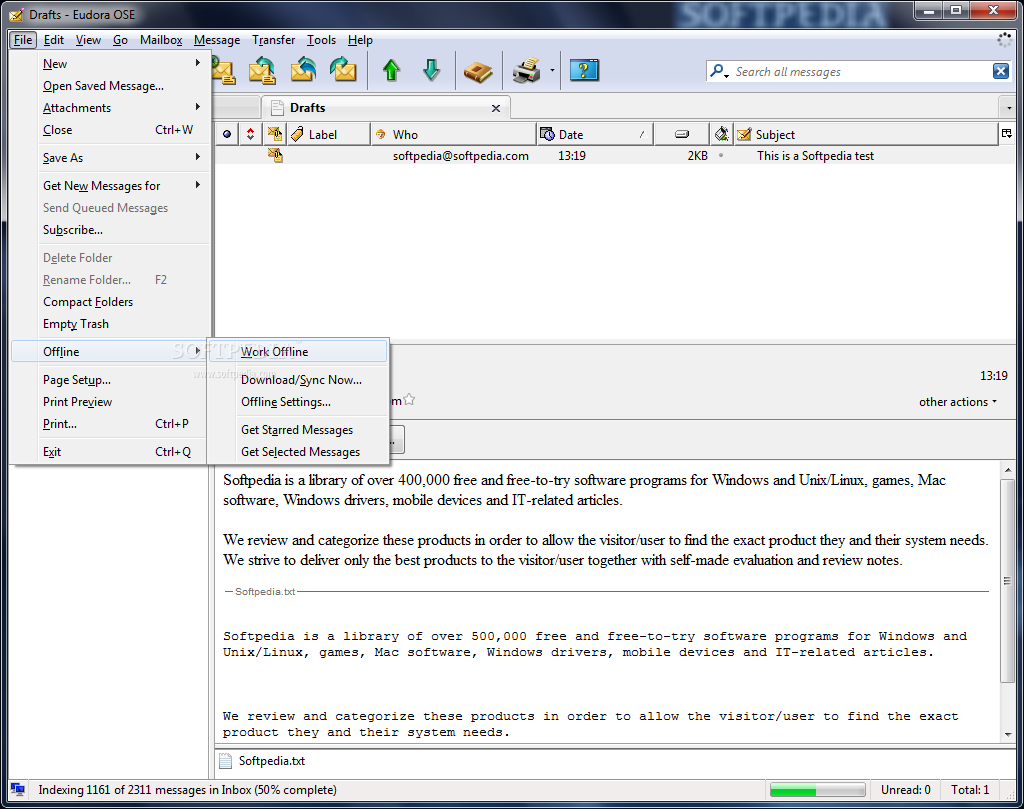Image resolution: width=1024 pixels, height=809 pixels.
Task: Choose Get Starred Messages
Action: pyautogui.click(x=298, y=430)
